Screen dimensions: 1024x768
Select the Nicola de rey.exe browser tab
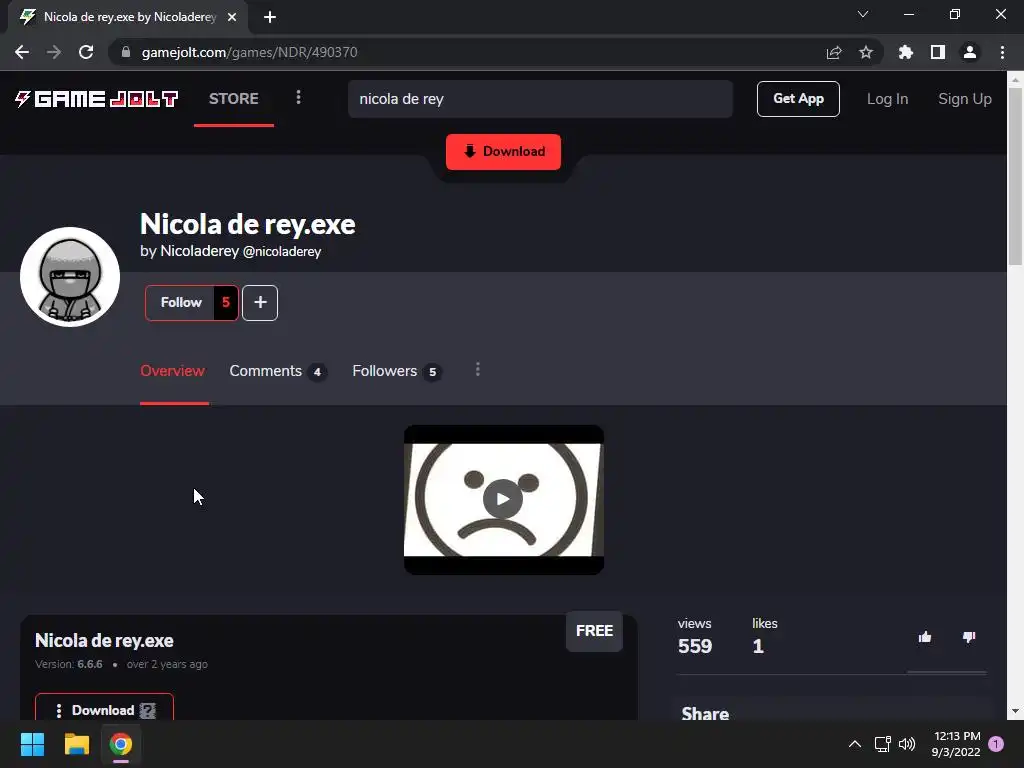[128, 17]
